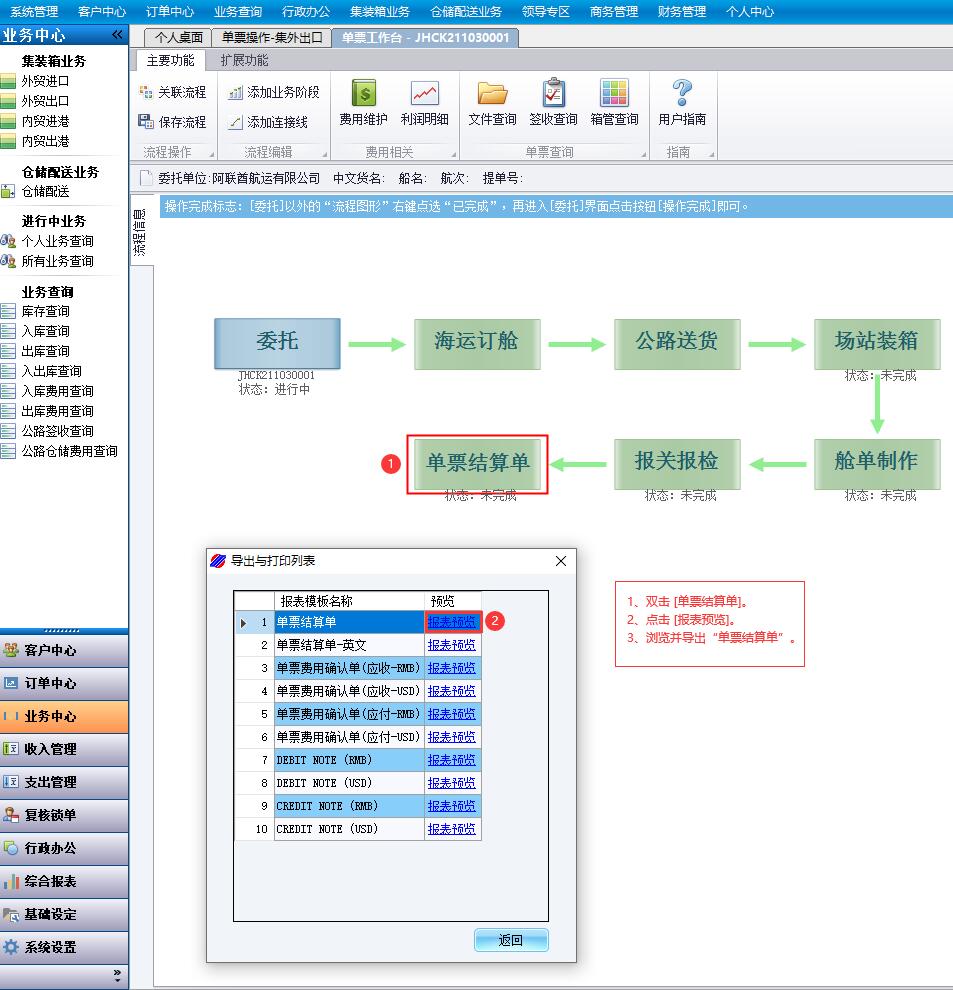Open 箱管查询 container grid icon
The image size is (953, 990).
pyautogui.click(x=614, y=103)
